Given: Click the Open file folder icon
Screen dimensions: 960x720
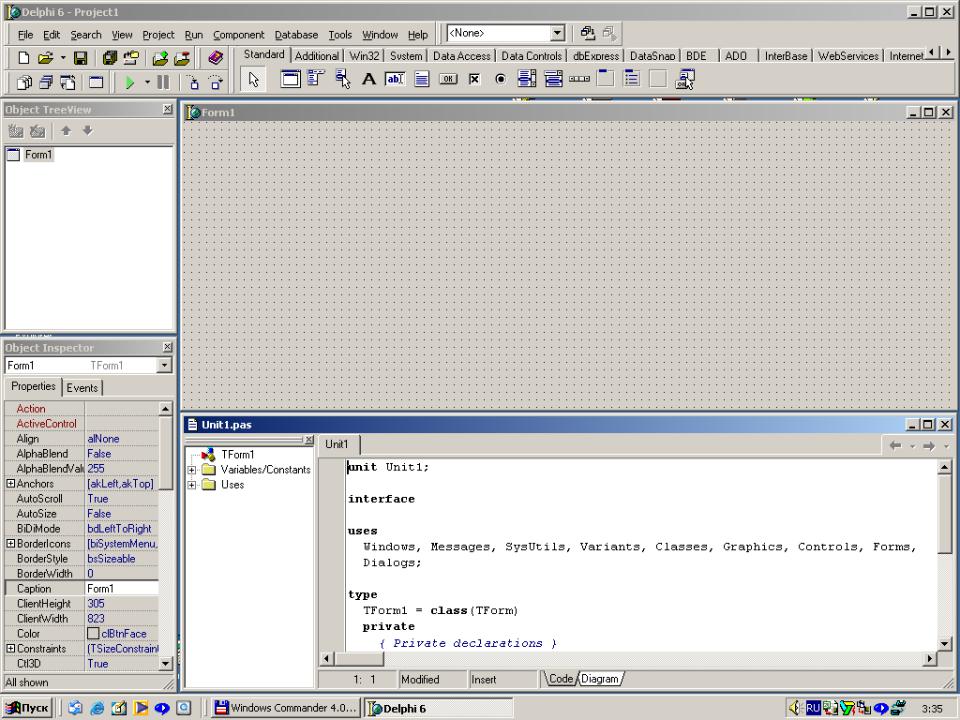Looking at the screenshot, I should [45, 58].
